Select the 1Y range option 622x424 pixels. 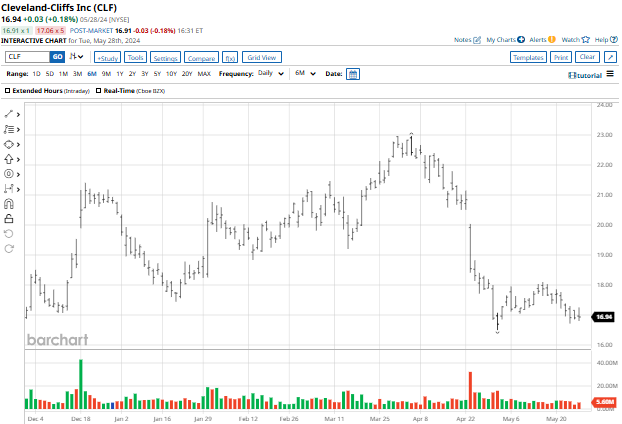pos(121,74)
